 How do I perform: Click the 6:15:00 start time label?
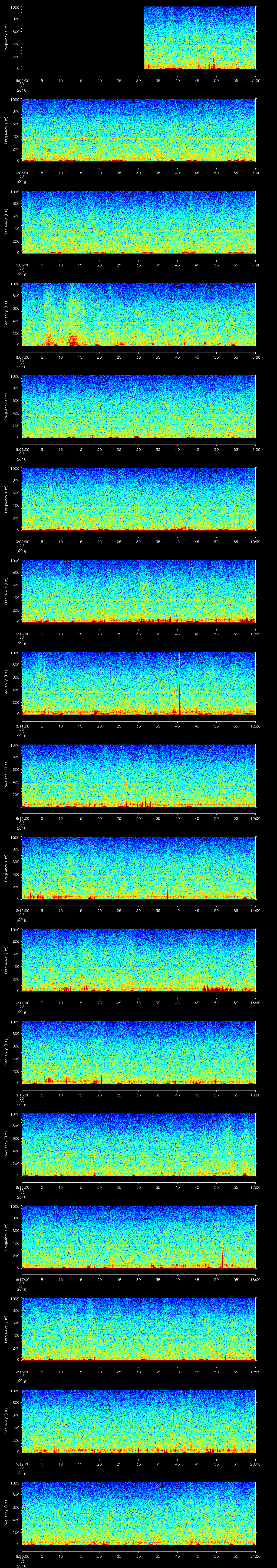point(22,1095)
